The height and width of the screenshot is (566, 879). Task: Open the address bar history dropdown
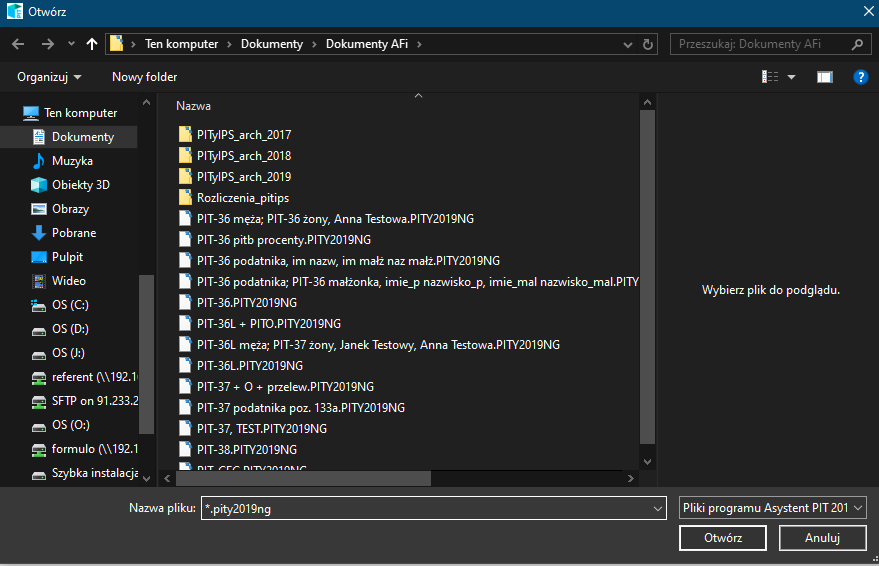pyautogui.click(x=628, y=44)
